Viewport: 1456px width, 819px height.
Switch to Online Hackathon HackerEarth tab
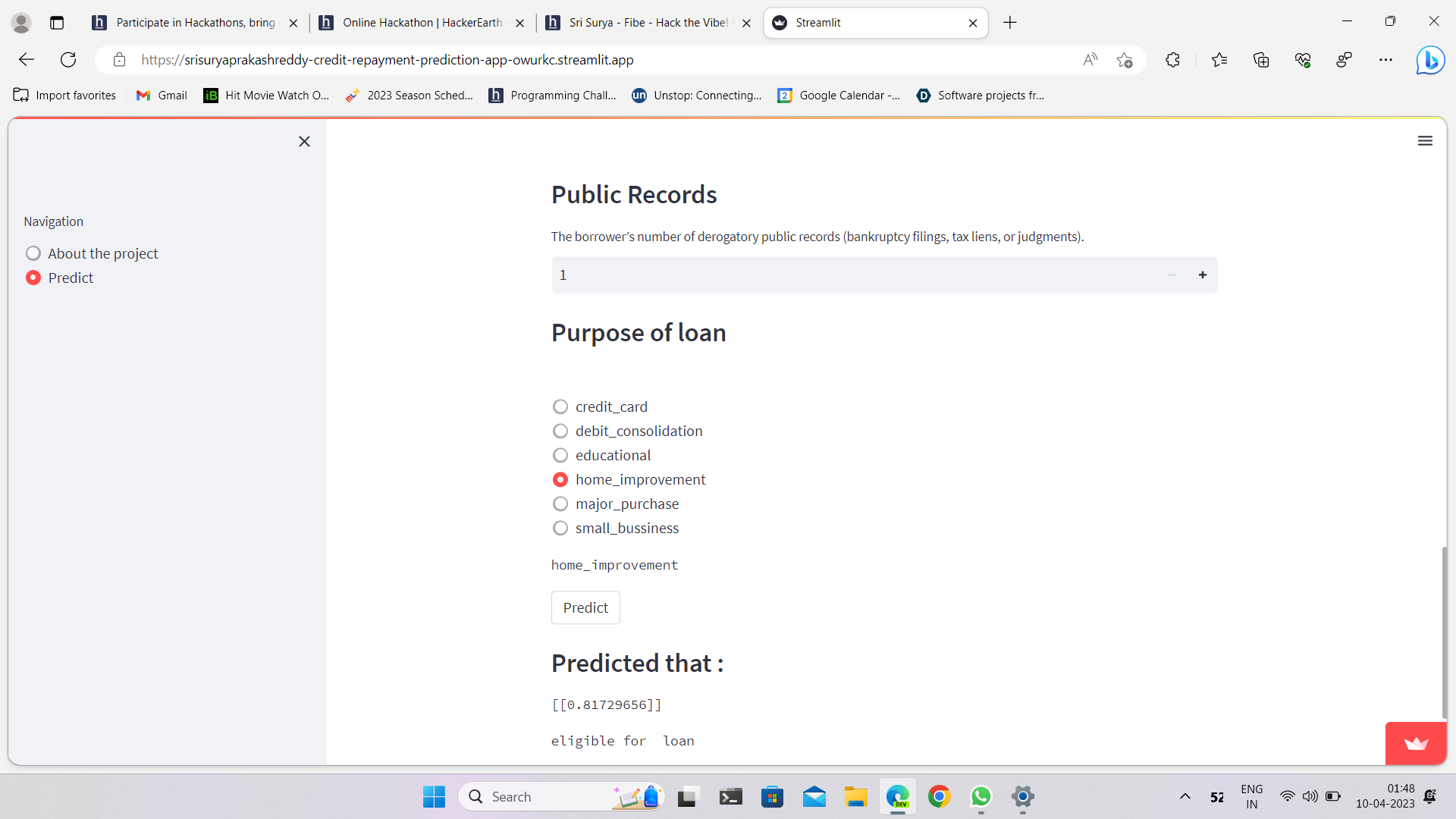tap(422, 23)
